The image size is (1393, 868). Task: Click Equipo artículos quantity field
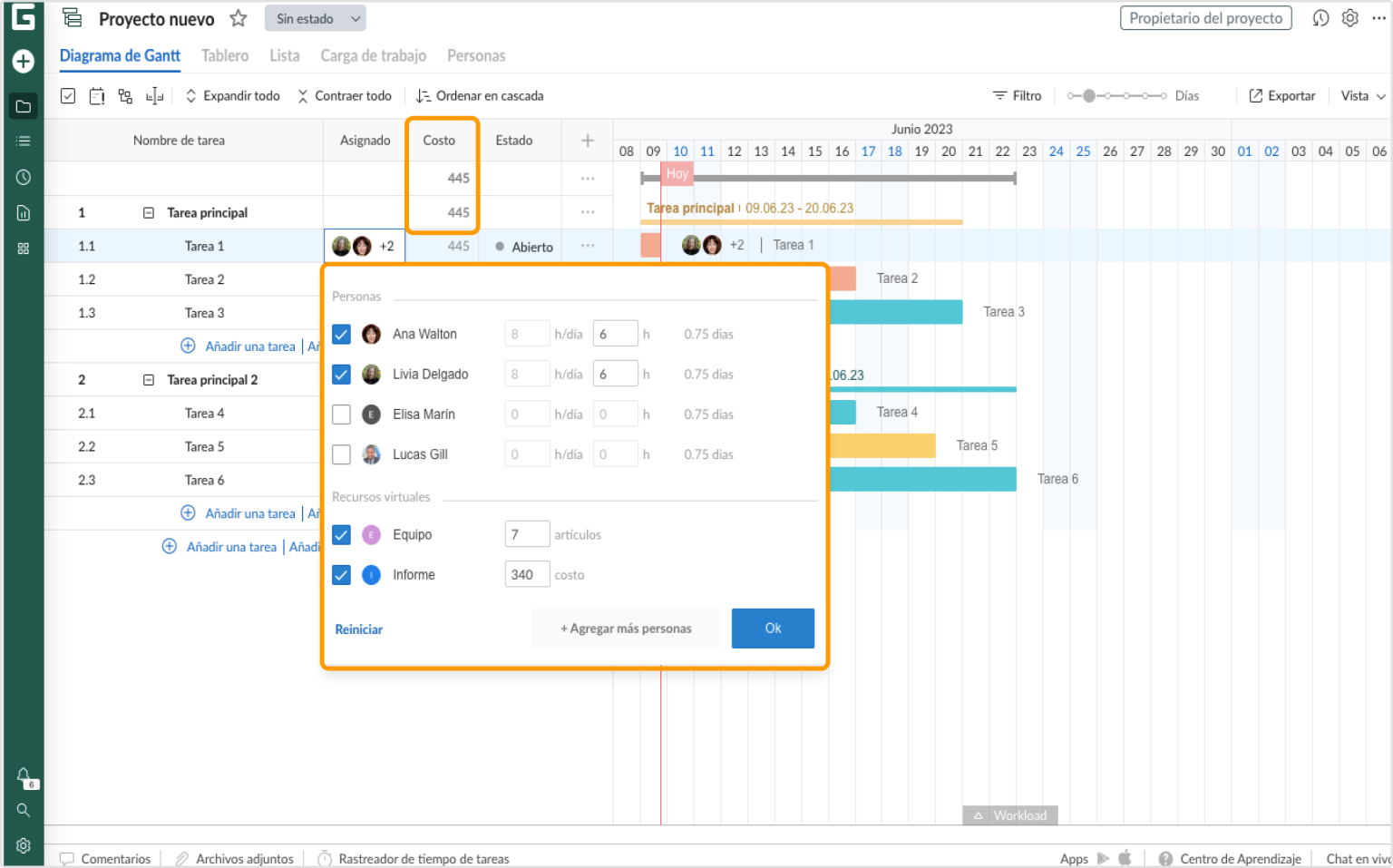527,535
